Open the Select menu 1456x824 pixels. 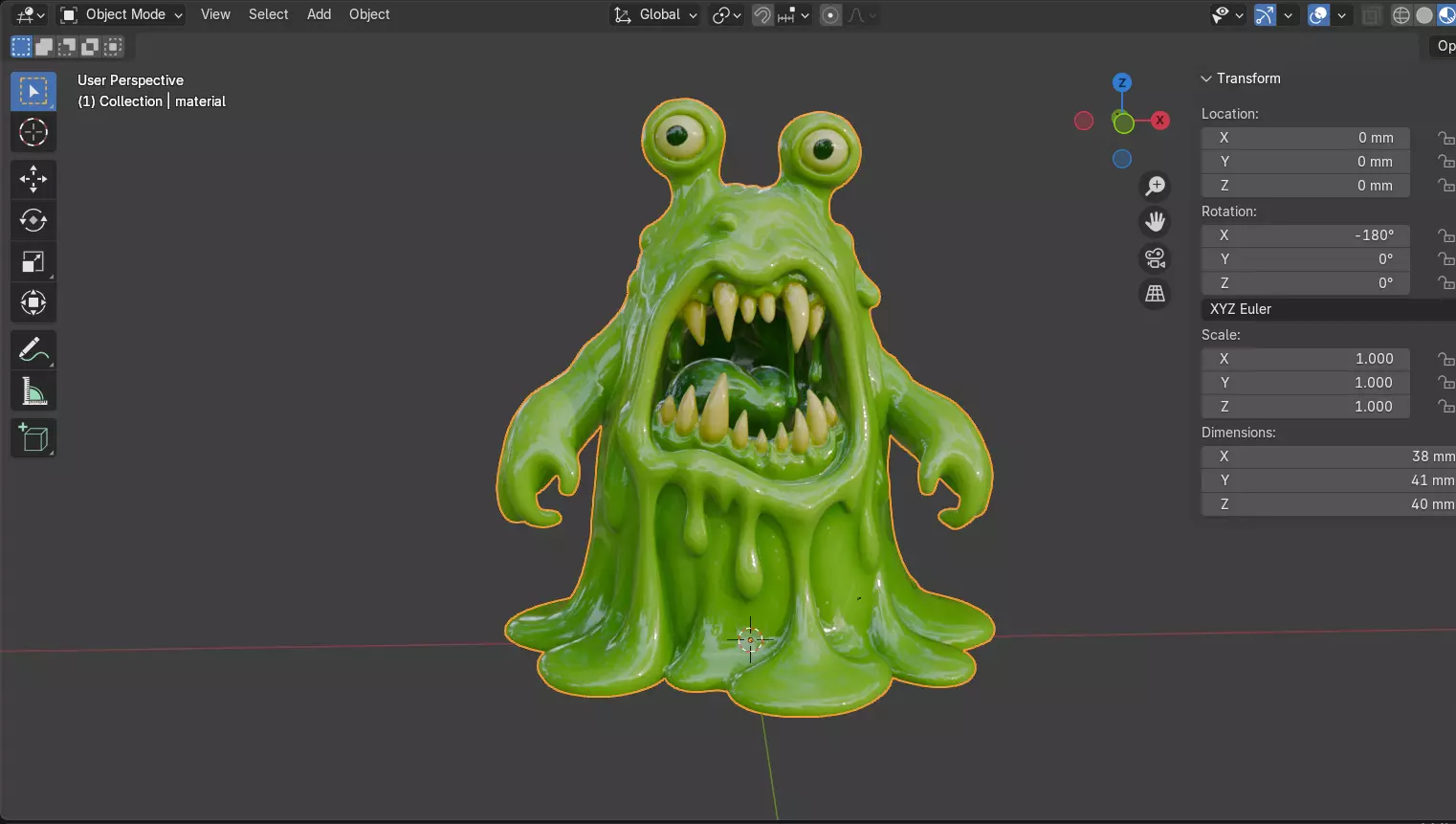[x=268, y=14]
